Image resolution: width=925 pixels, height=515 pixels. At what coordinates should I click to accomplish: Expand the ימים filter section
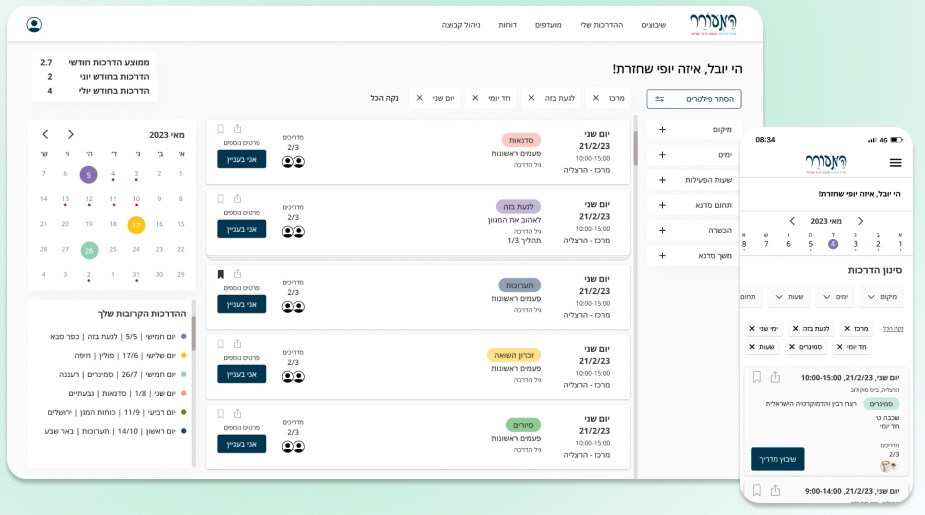(694, 155)
